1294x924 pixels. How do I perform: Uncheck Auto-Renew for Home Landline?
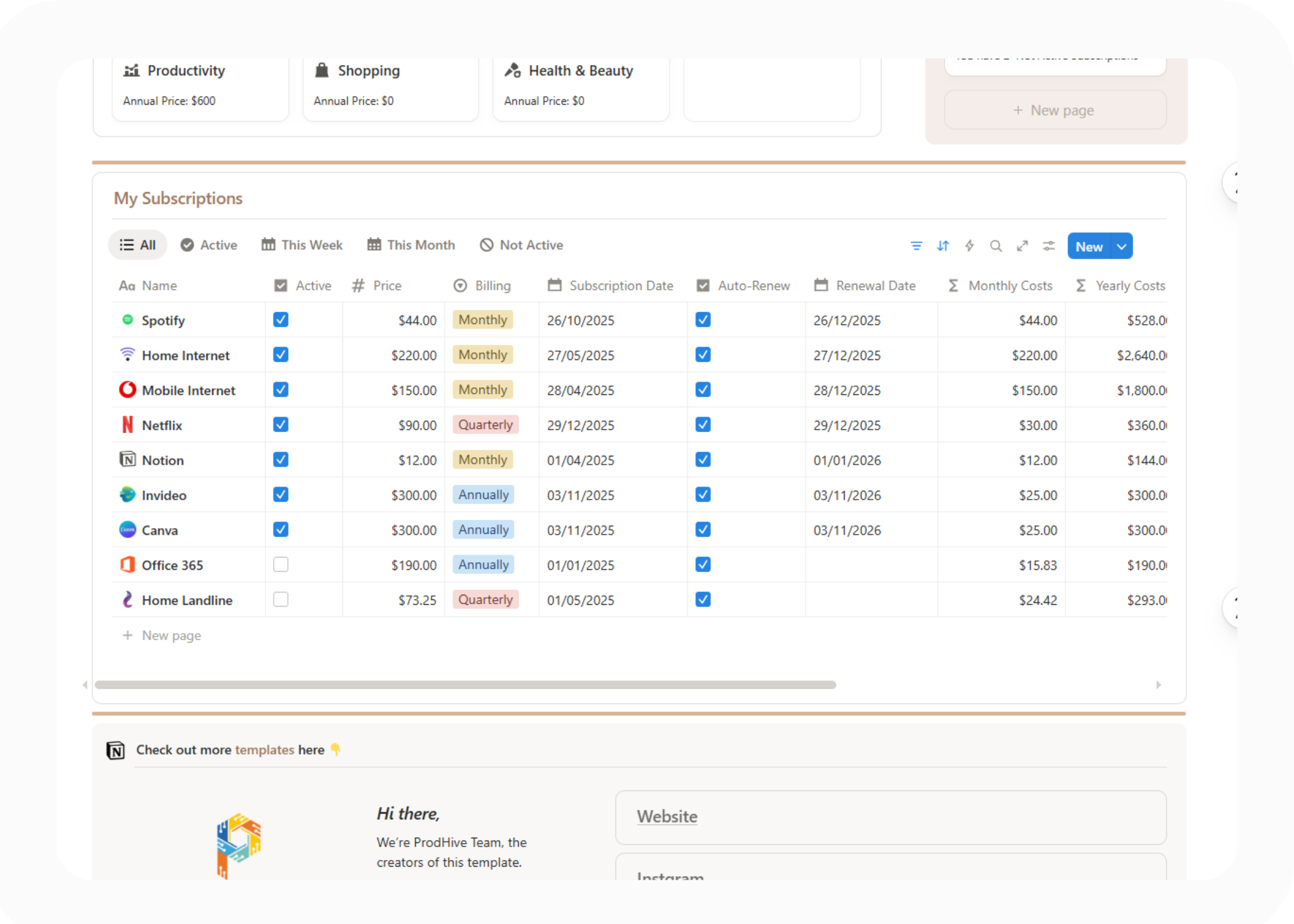point(703,599)
